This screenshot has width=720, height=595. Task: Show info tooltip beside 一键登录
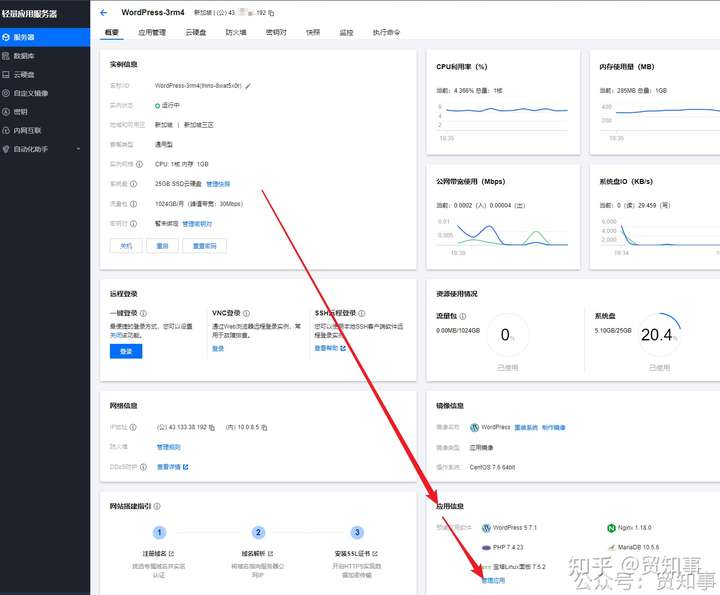[x=143, y=313]
